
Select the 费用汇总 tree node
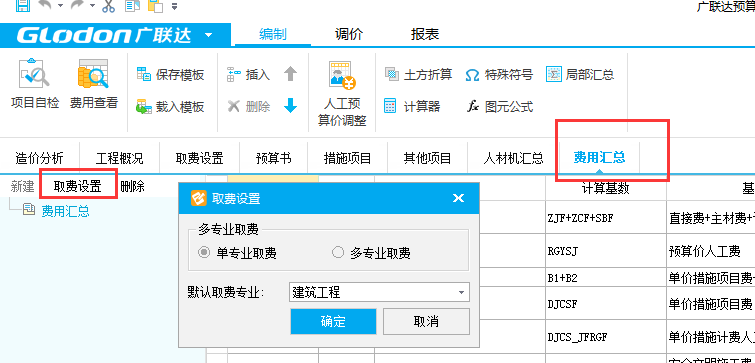click(65, 211)
